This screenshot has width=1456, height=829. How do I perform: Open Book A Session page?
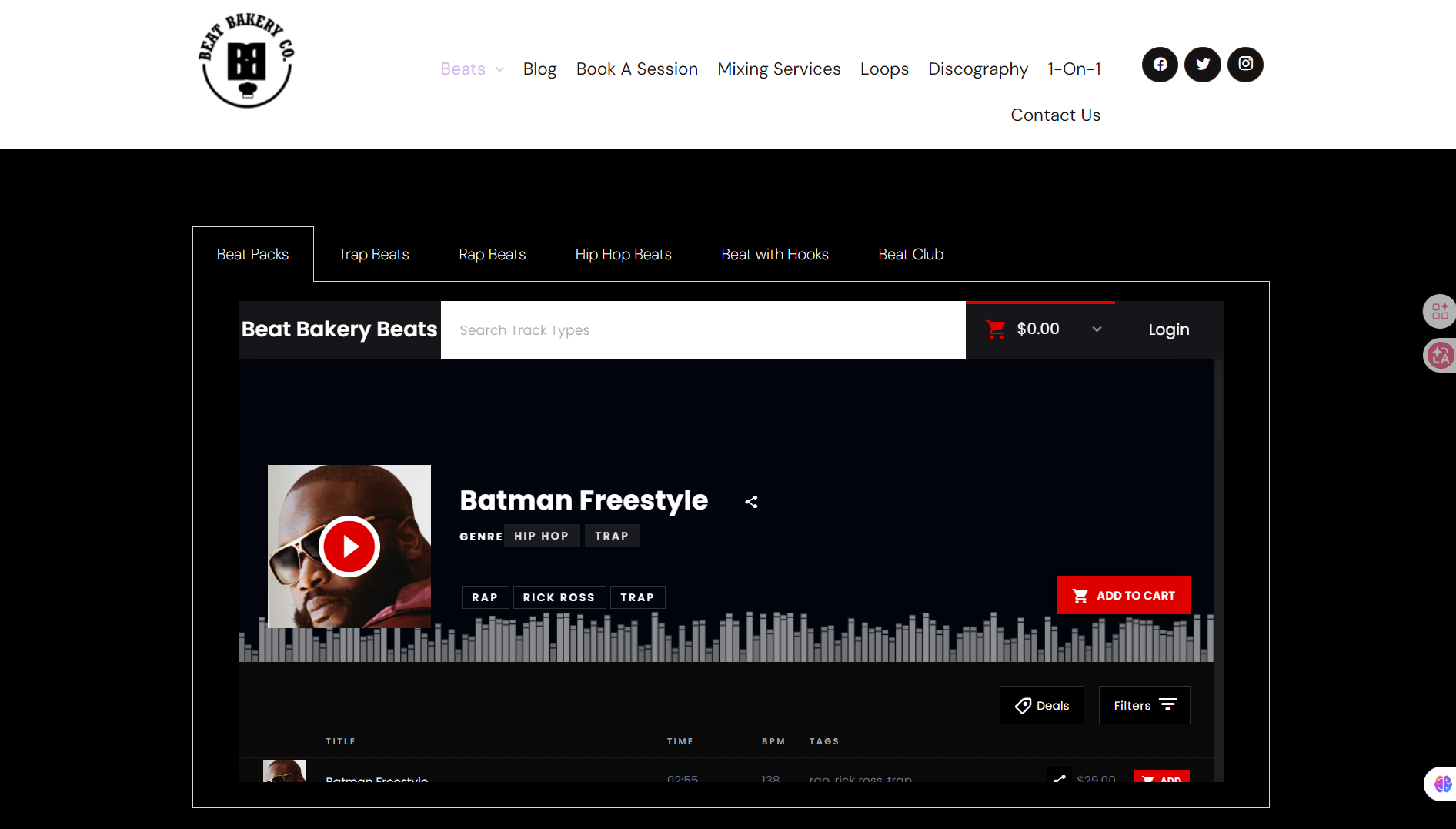(637, 69)
